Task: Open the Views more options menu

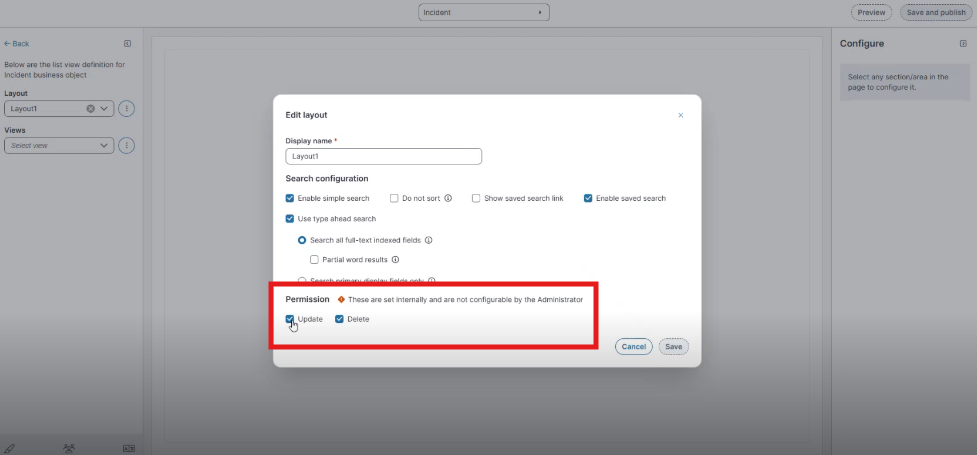Action: [x=126, y=145]
